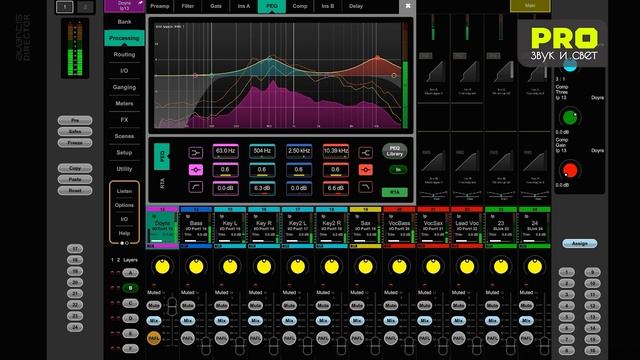Toggle Mix on the Bass channel
Image resolution: width=640 pixels, height=360 pixels.
tap(188, 321)
